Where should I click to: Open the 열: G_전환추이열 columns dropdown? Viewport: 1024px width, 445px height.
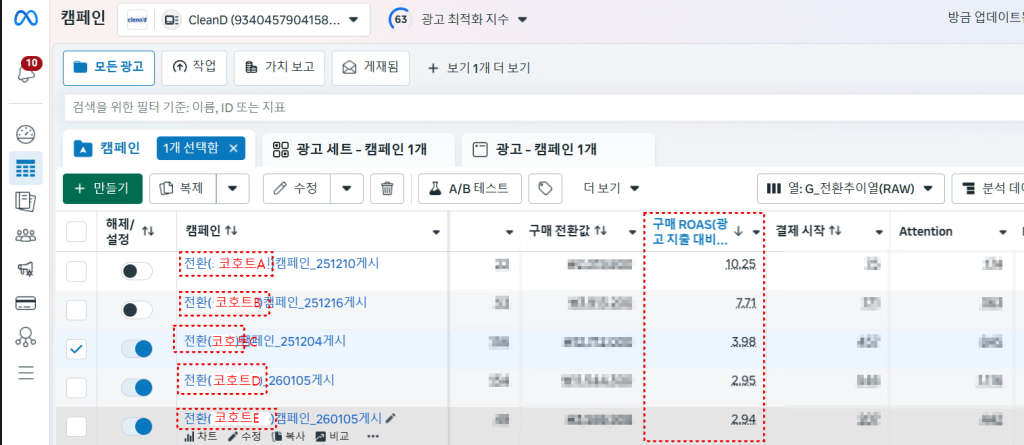(850, 188)
